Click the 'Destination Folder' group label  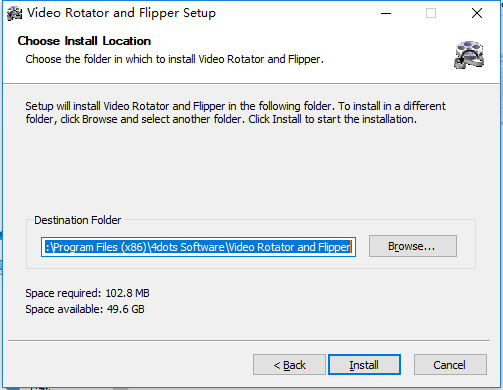point(78,220)
